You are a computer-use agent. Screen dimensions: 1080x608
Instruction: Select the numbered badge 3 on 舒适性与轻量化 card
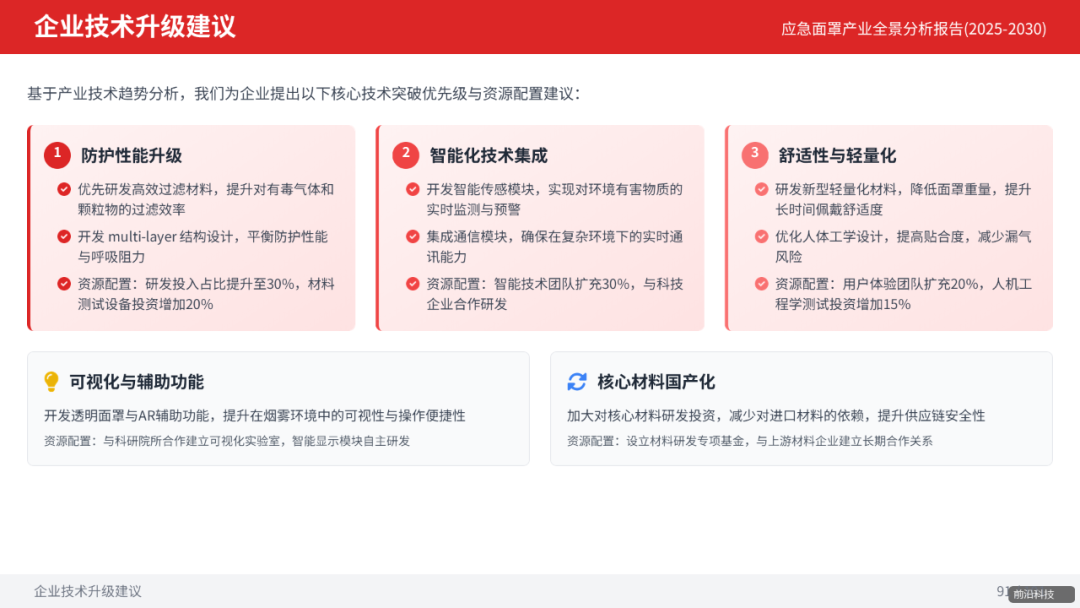[x=753, y=156]
